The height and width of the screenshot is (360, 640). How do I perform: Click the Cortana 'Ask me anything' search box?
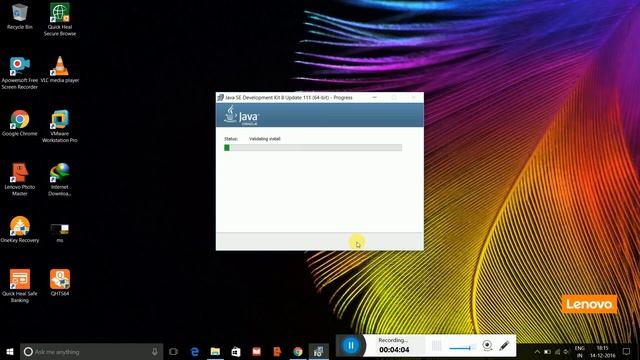pyautogui.click(x=92, y=351)
